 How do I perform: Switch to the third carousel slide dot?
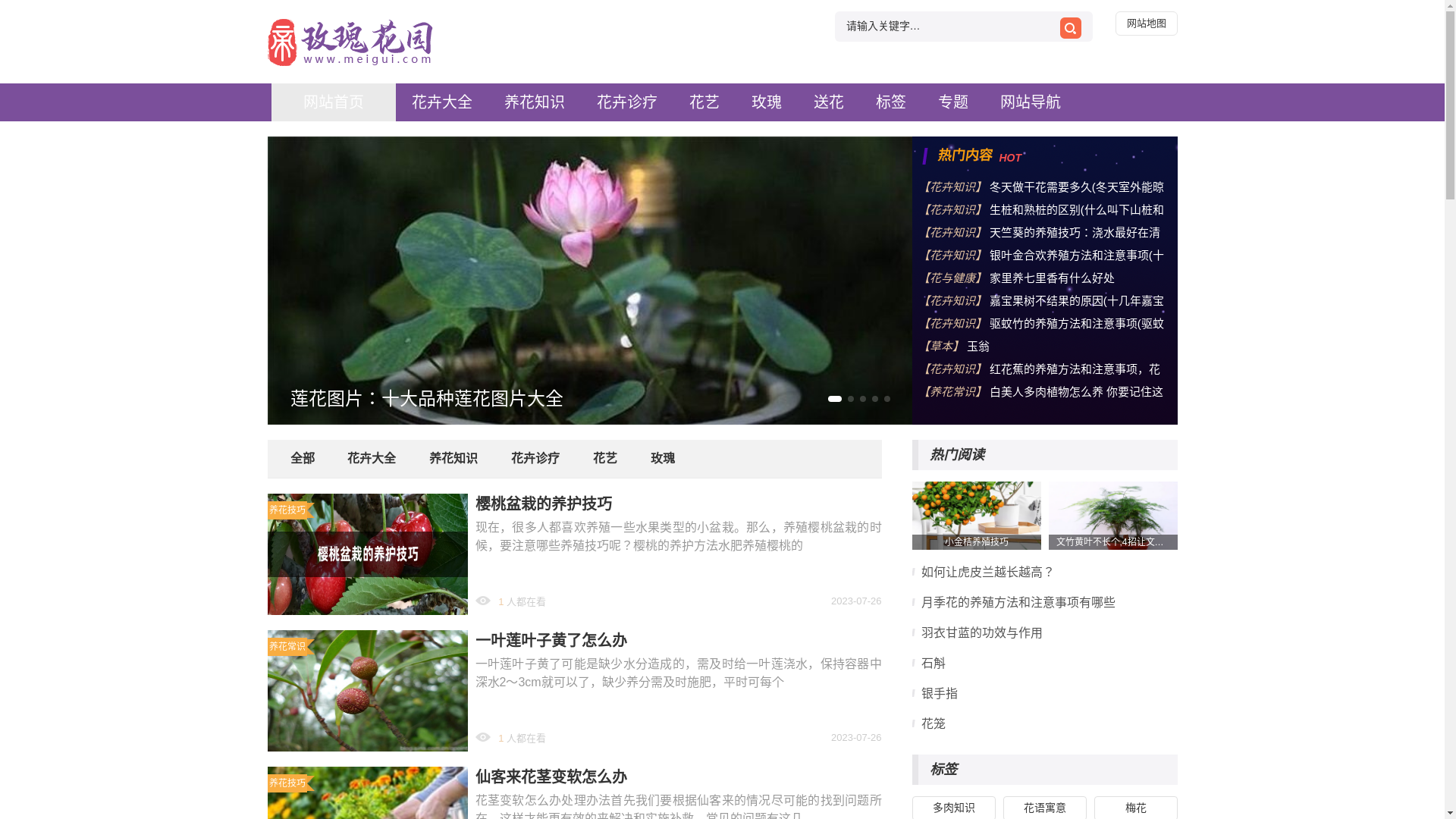coord(863,399)
